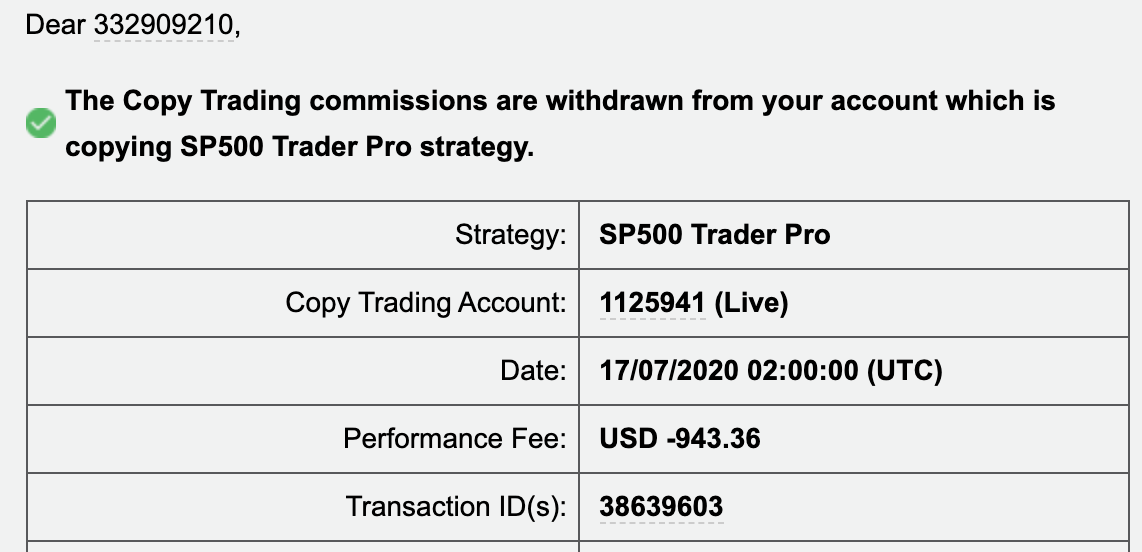Click the (UTC) text in date row
The image size is (1142, 552).
click(905, 371)
